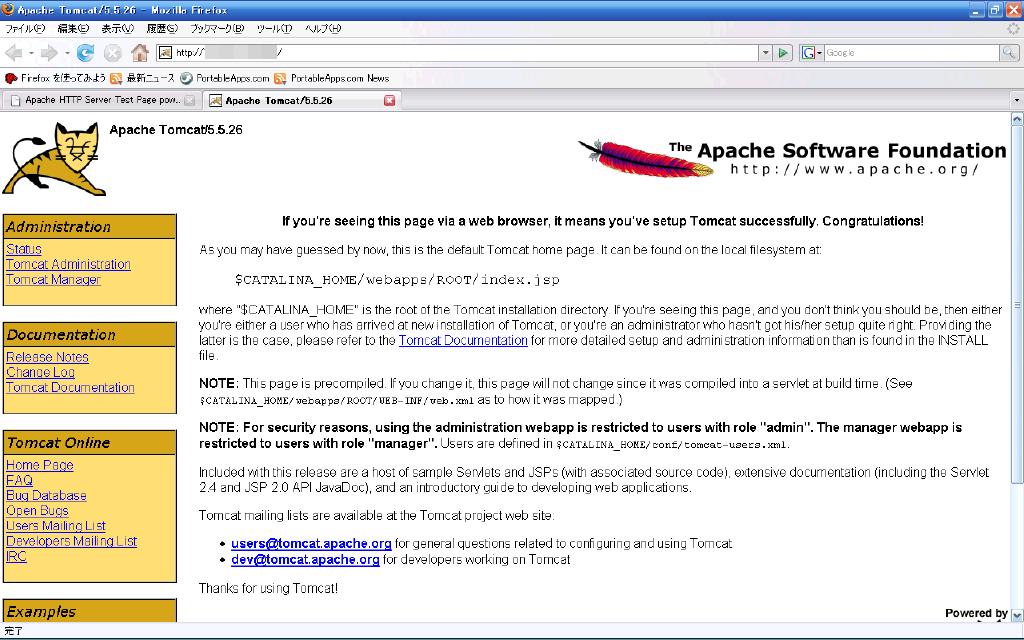Click the Documentation panel heading

(x=89, y=334)
